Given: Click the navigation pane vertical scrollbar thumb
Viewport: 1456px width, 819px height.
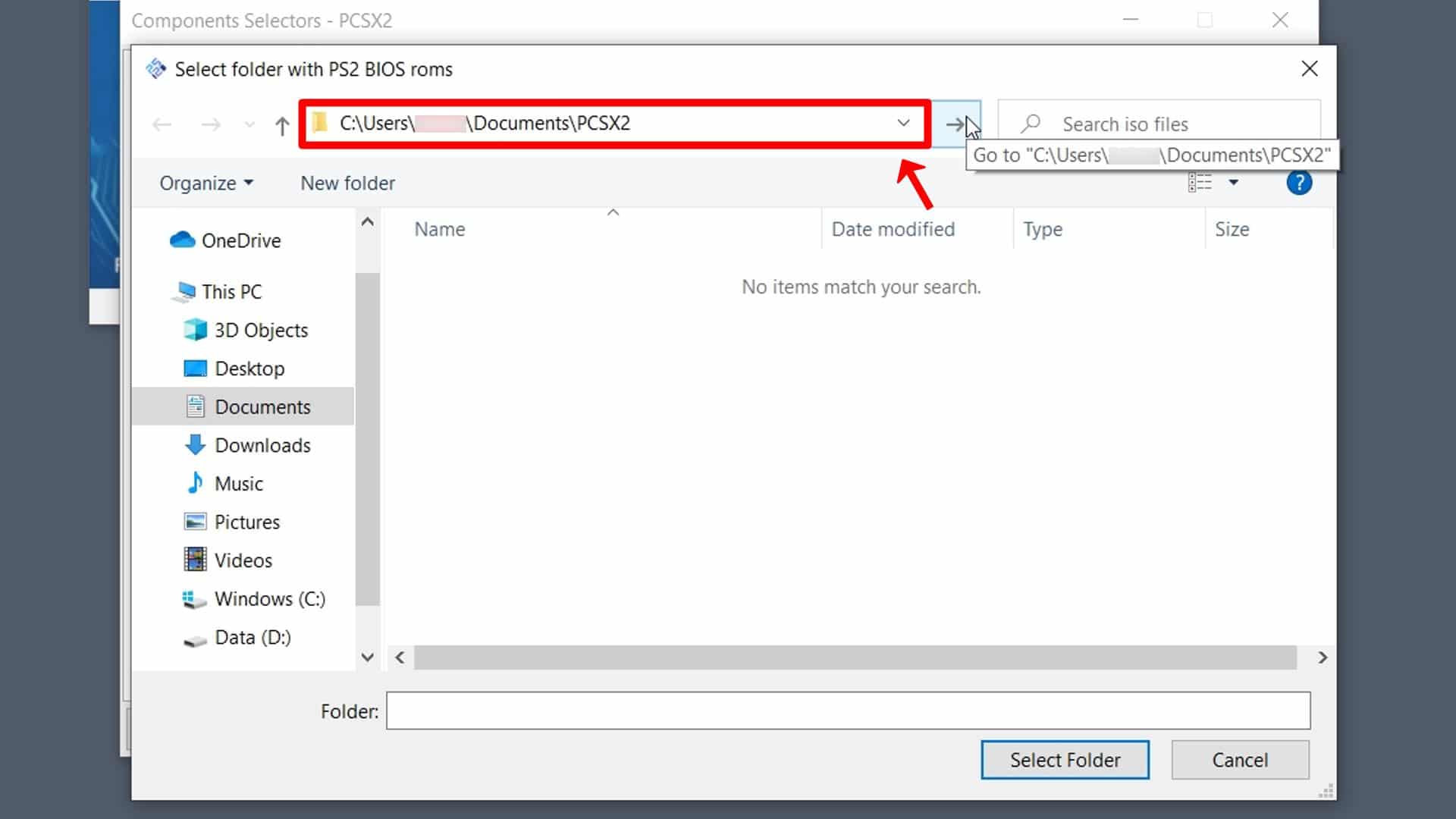Looking at the screenshot, I should [368, 440].
